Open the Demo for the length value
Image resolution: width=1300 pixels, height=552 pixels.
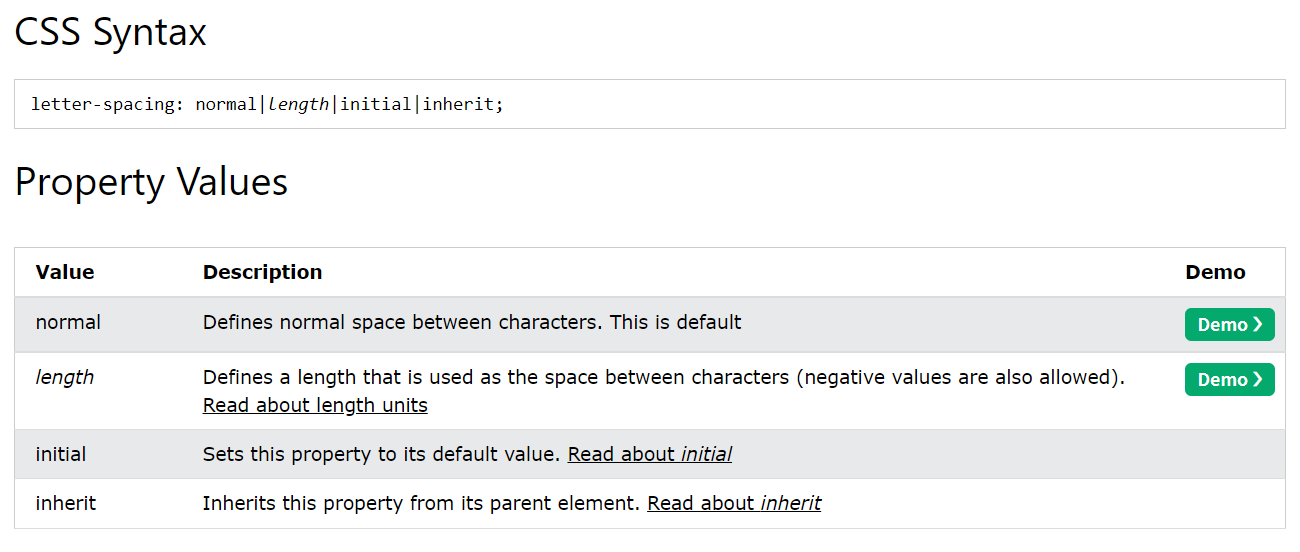click(x=1228, y=380)
